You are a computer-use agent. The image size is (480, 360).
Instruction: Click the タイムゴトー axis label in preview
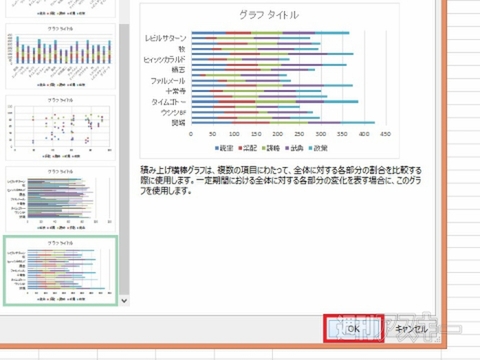click(168, 102)
